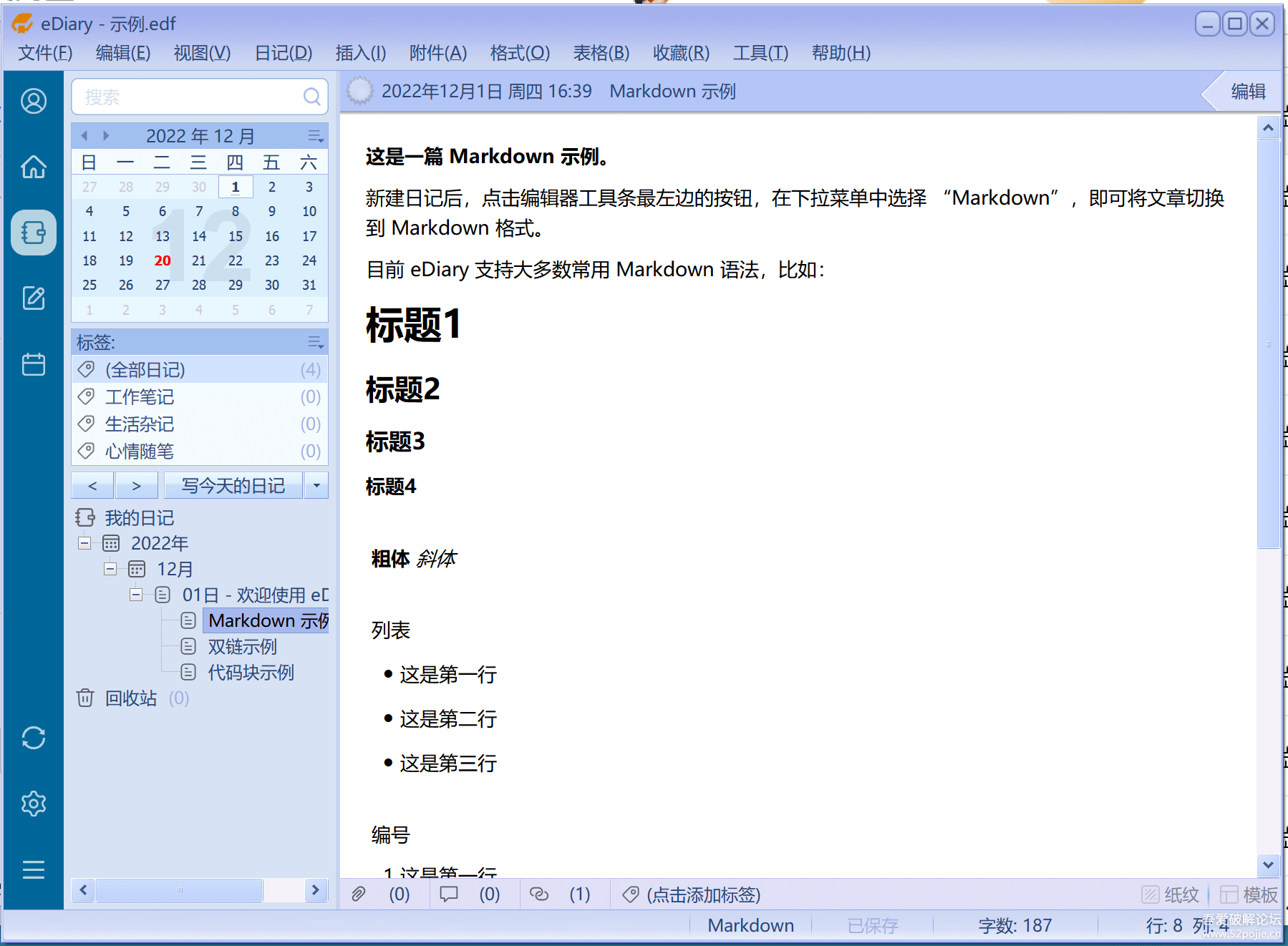
Task: Collapse the 2022年 tree node
Action: (x=84, y=543)
